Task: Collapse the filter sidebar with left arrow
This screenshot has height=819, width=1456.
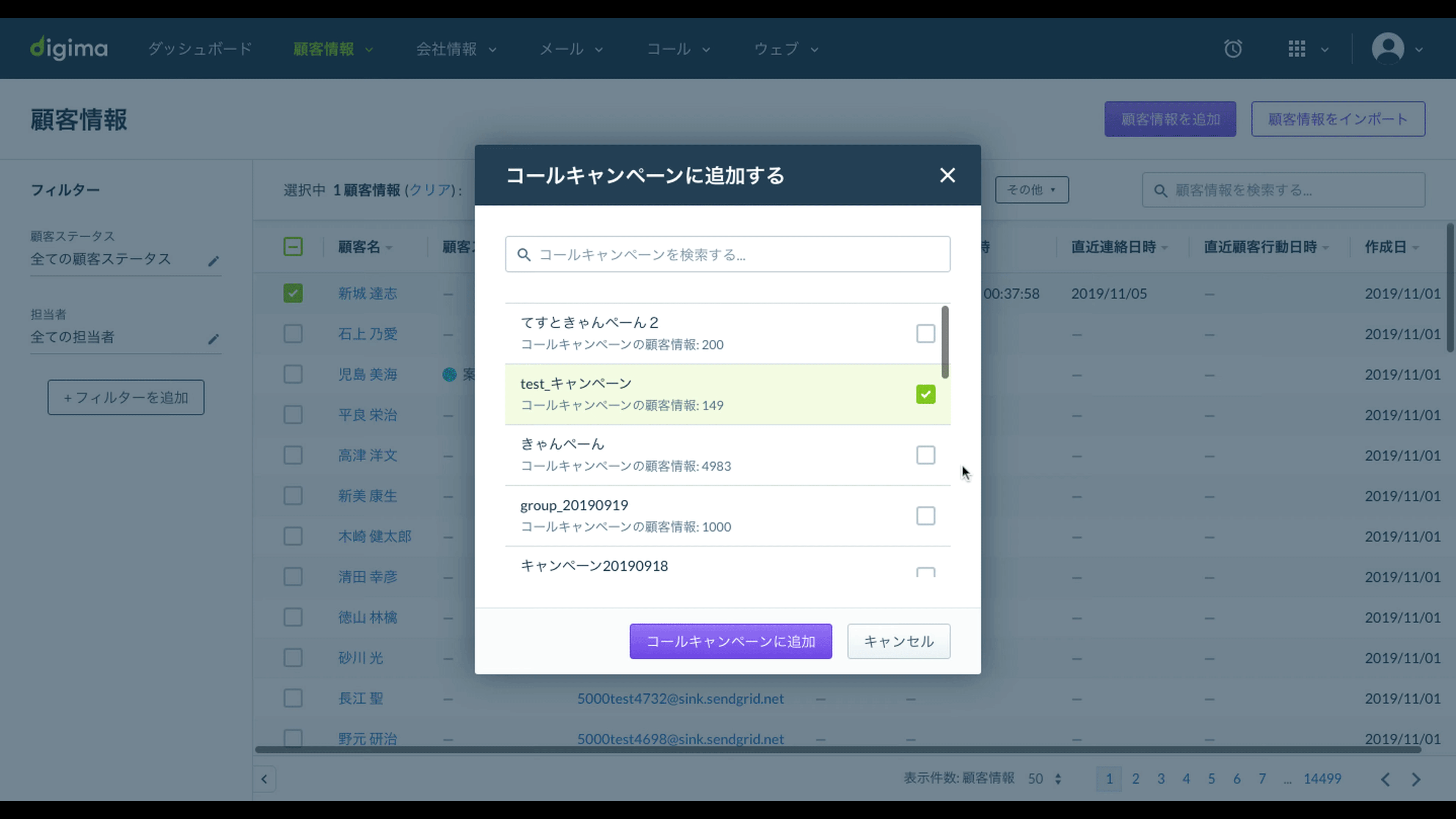Action: (264, 780)
